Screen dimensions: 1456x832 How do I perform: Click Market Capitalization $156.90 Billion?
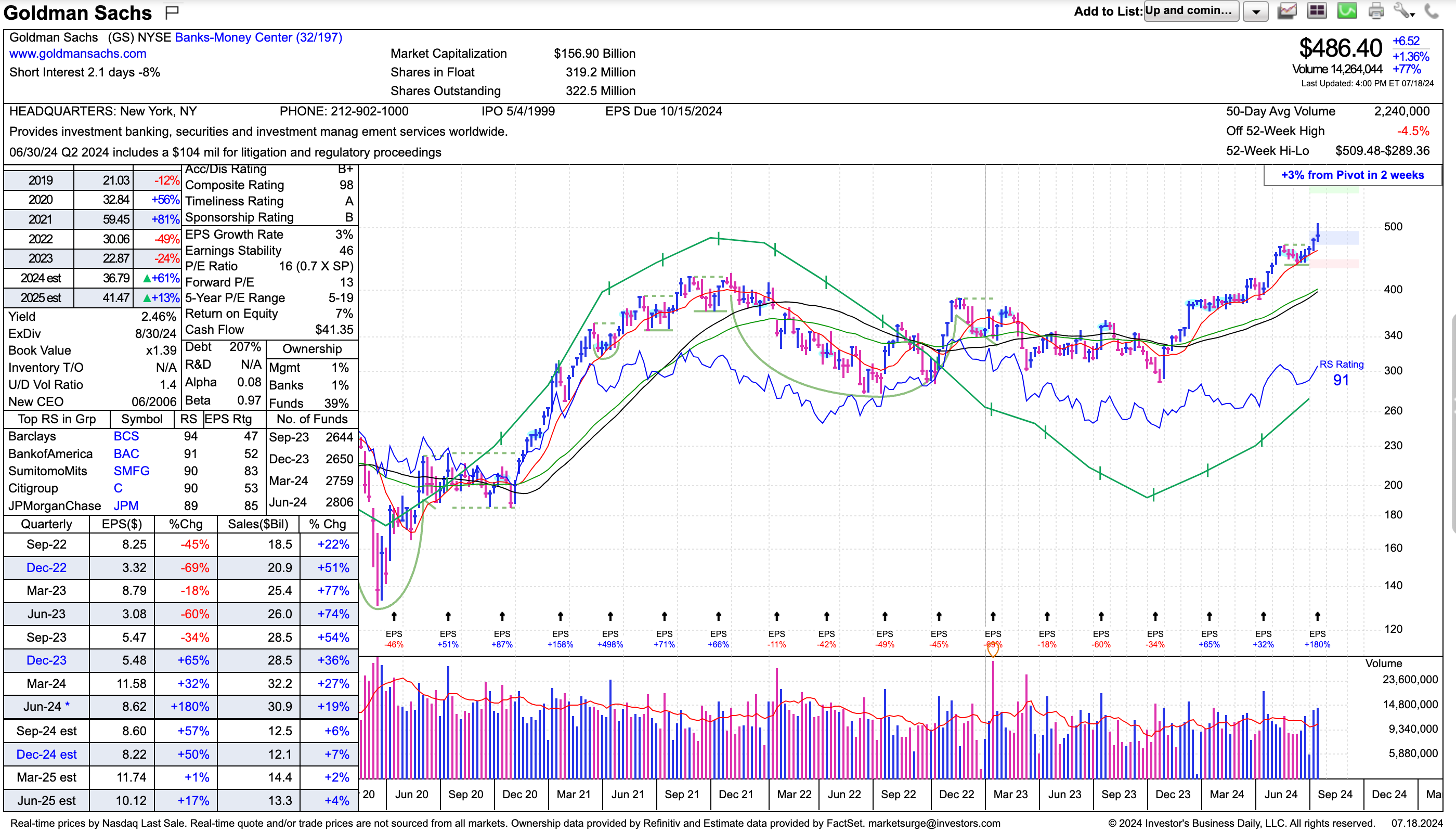[x=513, y=53]
